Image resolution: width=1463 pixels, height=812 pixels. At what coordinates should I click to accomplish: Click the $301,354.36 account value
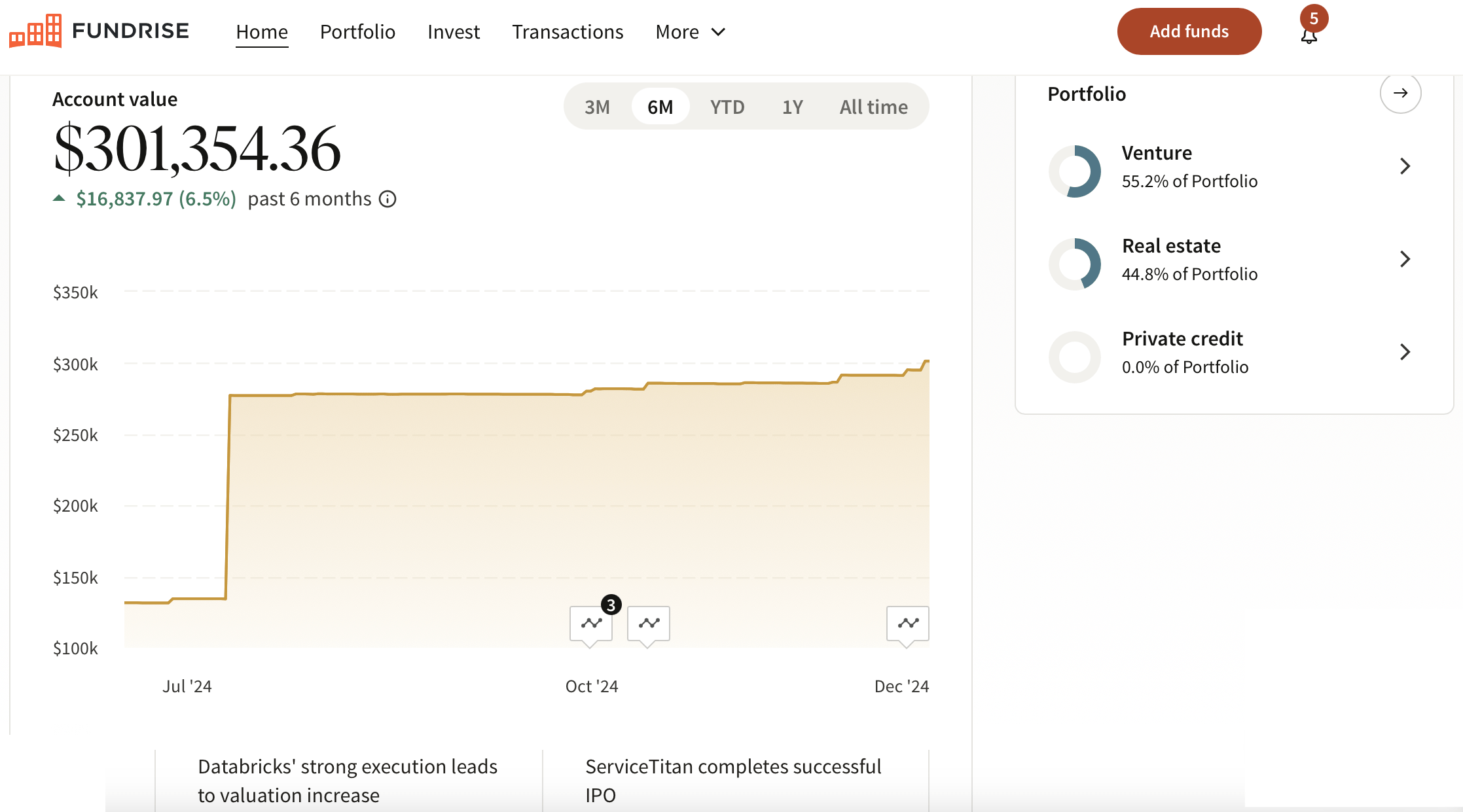[x=197, y=149]
